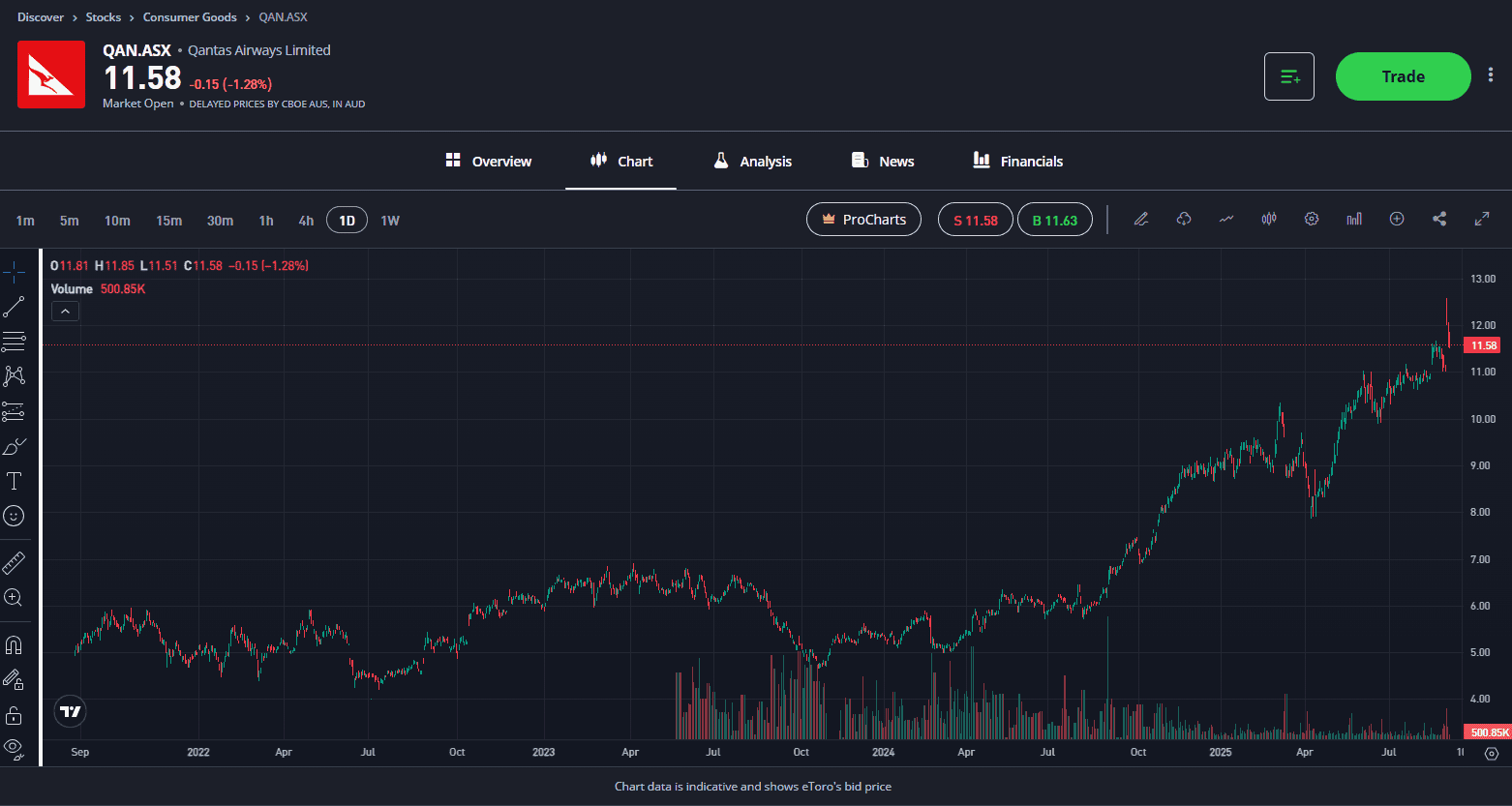1512x806 pixels.
Task: Click the Volume indicator label
Action: click(x=72, y=289)
